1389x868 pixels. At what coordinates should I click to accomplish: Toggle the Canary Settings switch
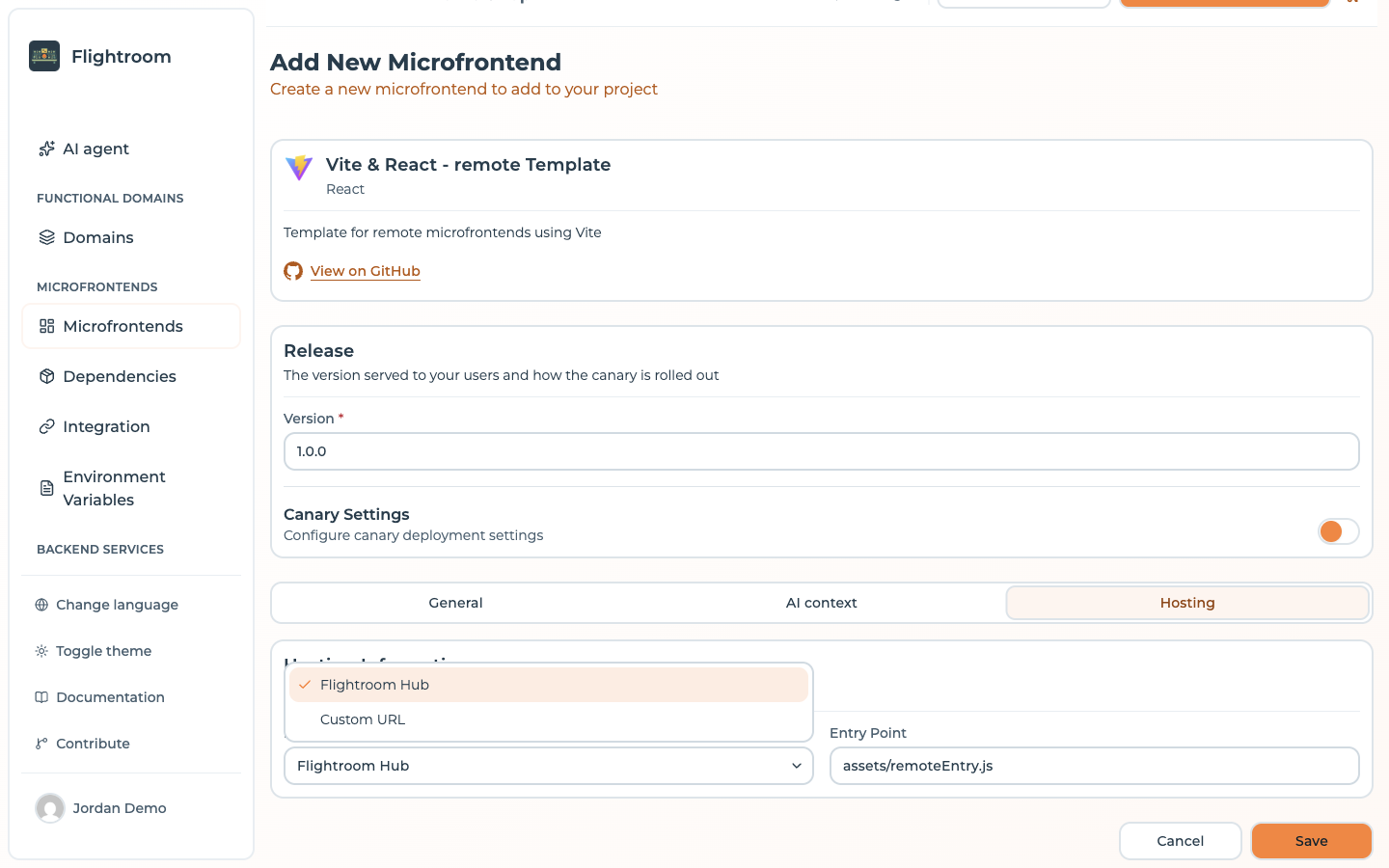[1339, 531]
